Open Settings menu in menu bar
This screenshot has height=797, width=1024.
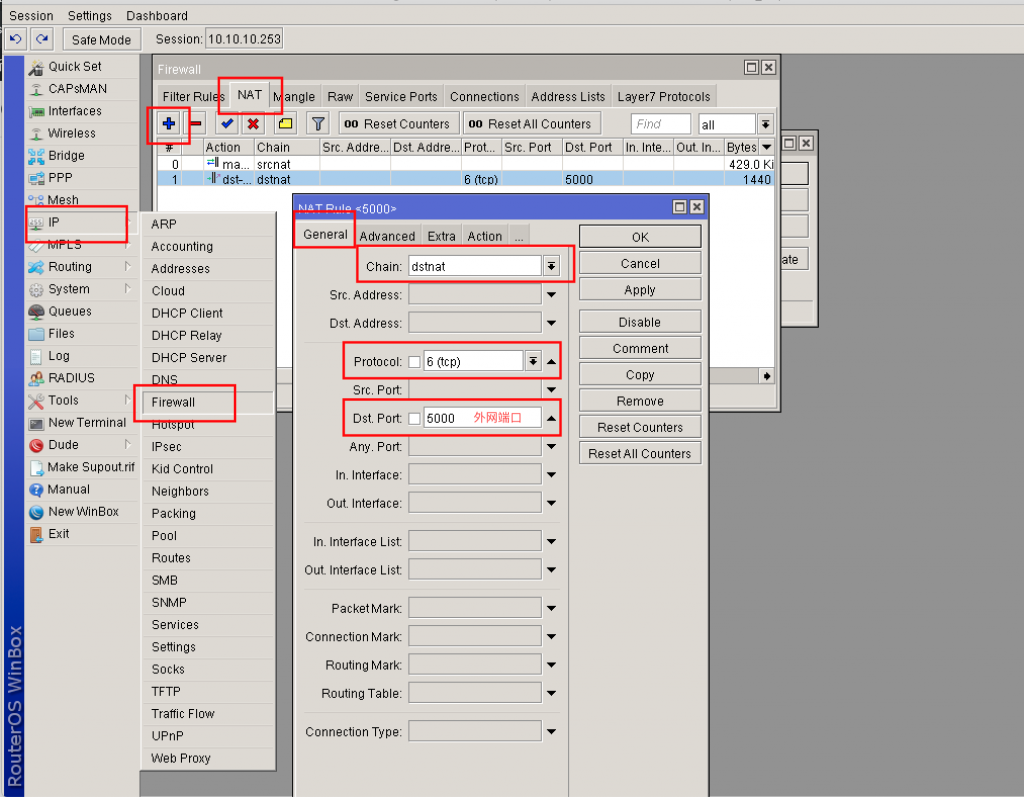pos(89,16)
